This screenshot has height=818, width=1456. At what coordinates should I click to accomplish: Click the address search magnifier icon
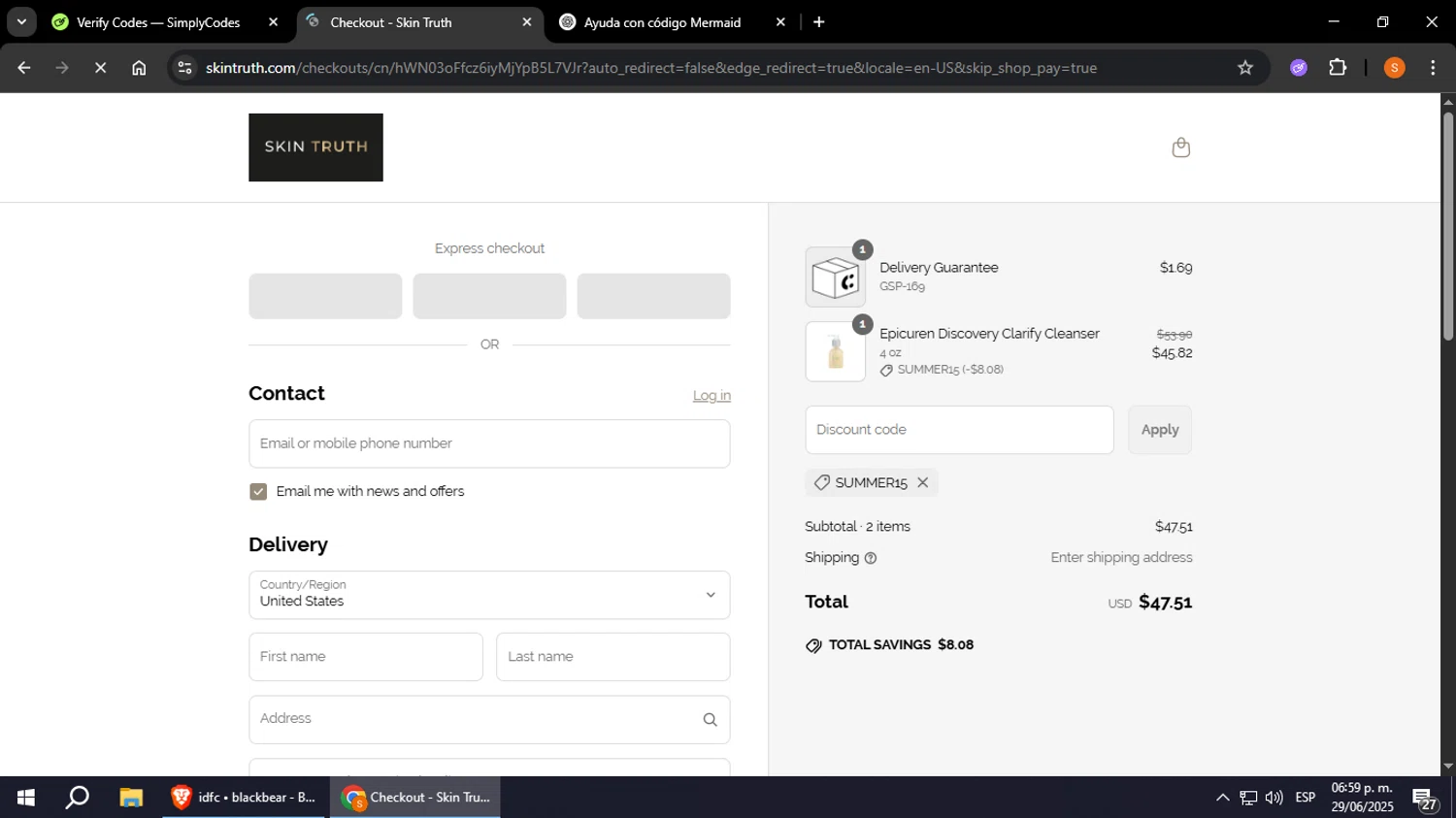(x=710, y=719)
